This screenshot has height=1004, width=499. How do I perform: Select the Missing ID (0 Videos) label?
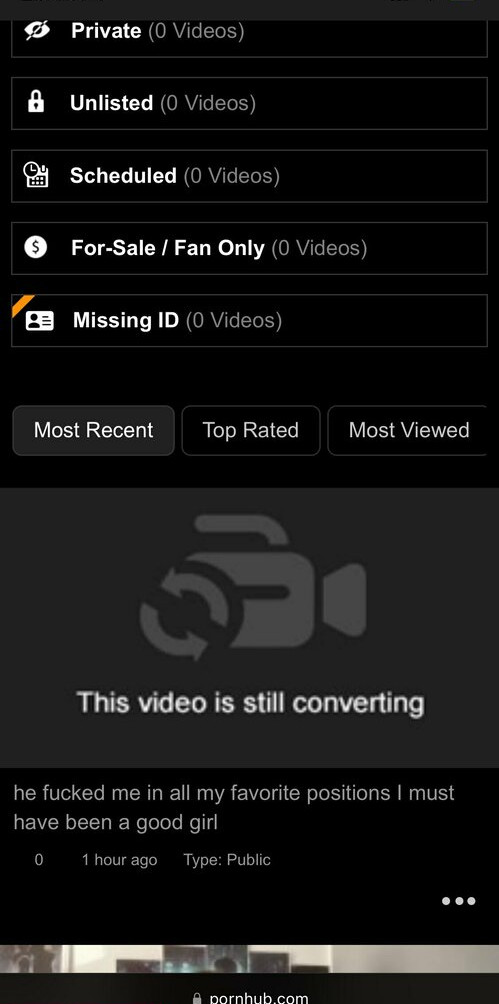coord(177,320)
